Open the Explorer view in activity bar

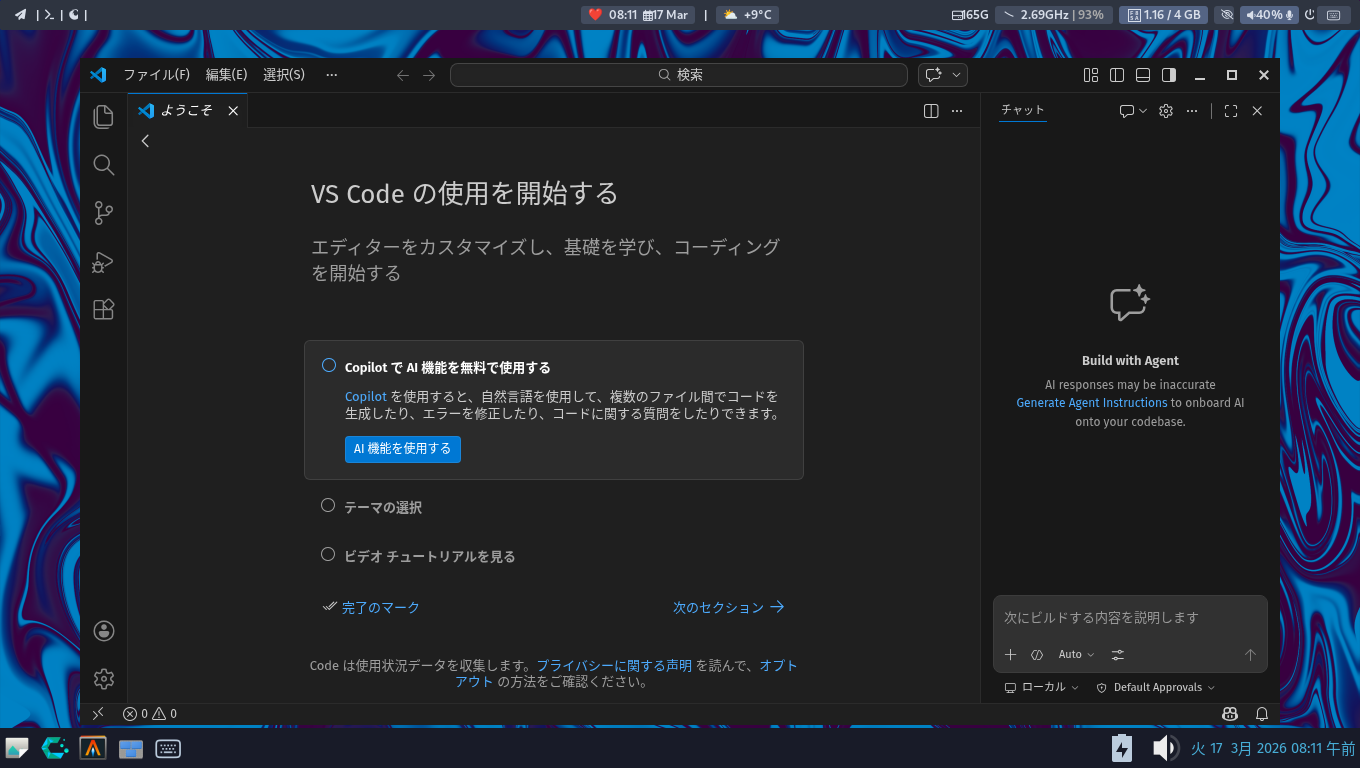104,117
